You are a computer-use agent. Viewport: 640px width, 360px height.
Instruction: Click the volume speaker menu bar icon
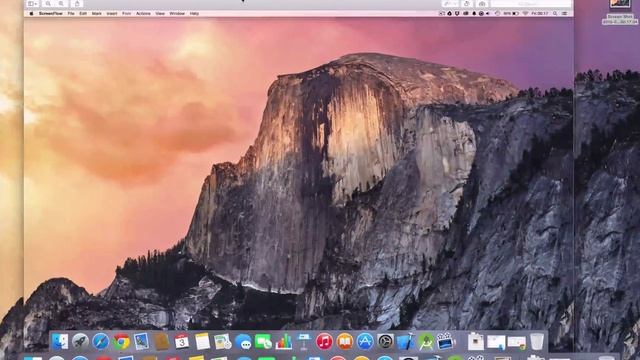point(488,13)
